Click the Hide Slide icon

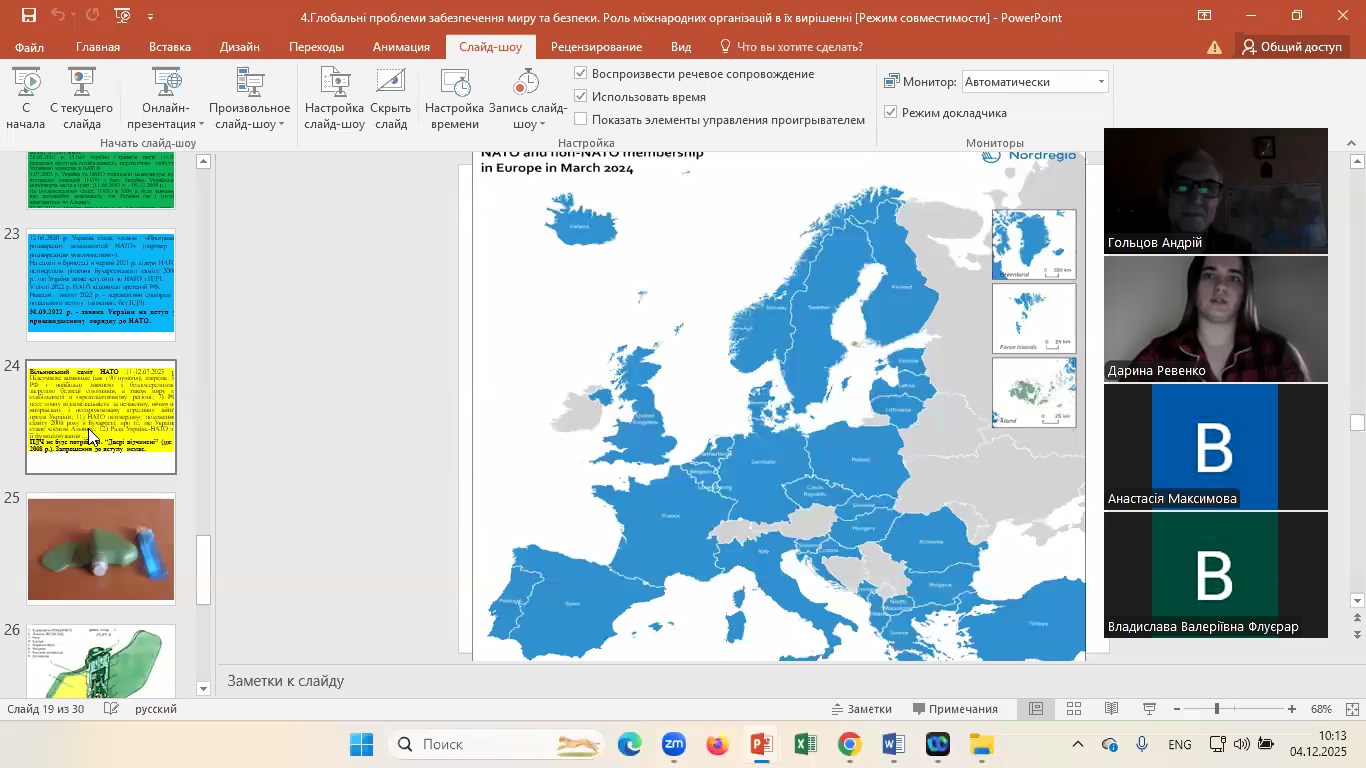[390, 98]
